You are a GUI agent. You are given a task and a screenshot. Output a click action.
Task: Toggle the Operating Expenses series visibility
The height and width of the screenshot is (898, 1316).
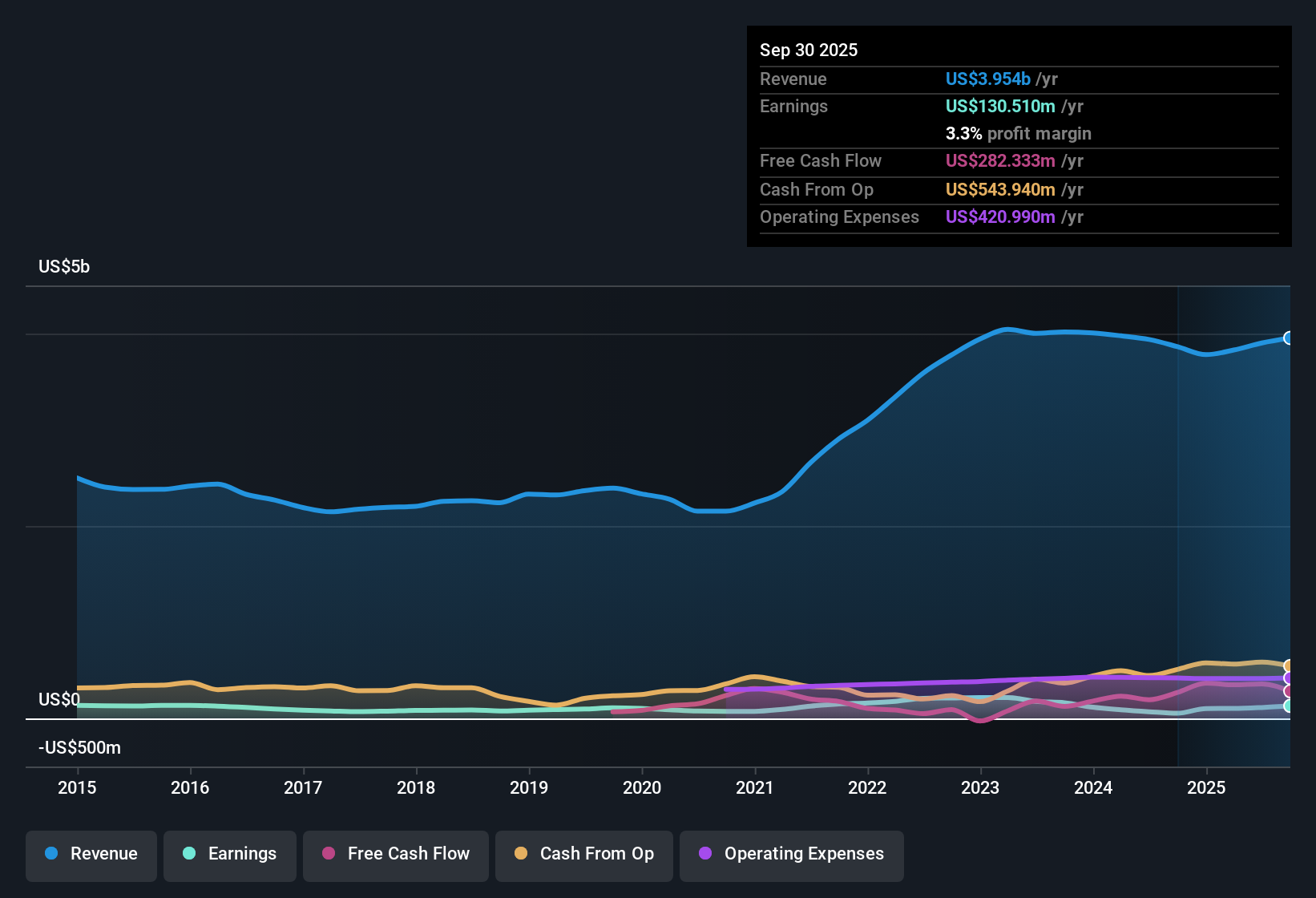tap(792, 854)
